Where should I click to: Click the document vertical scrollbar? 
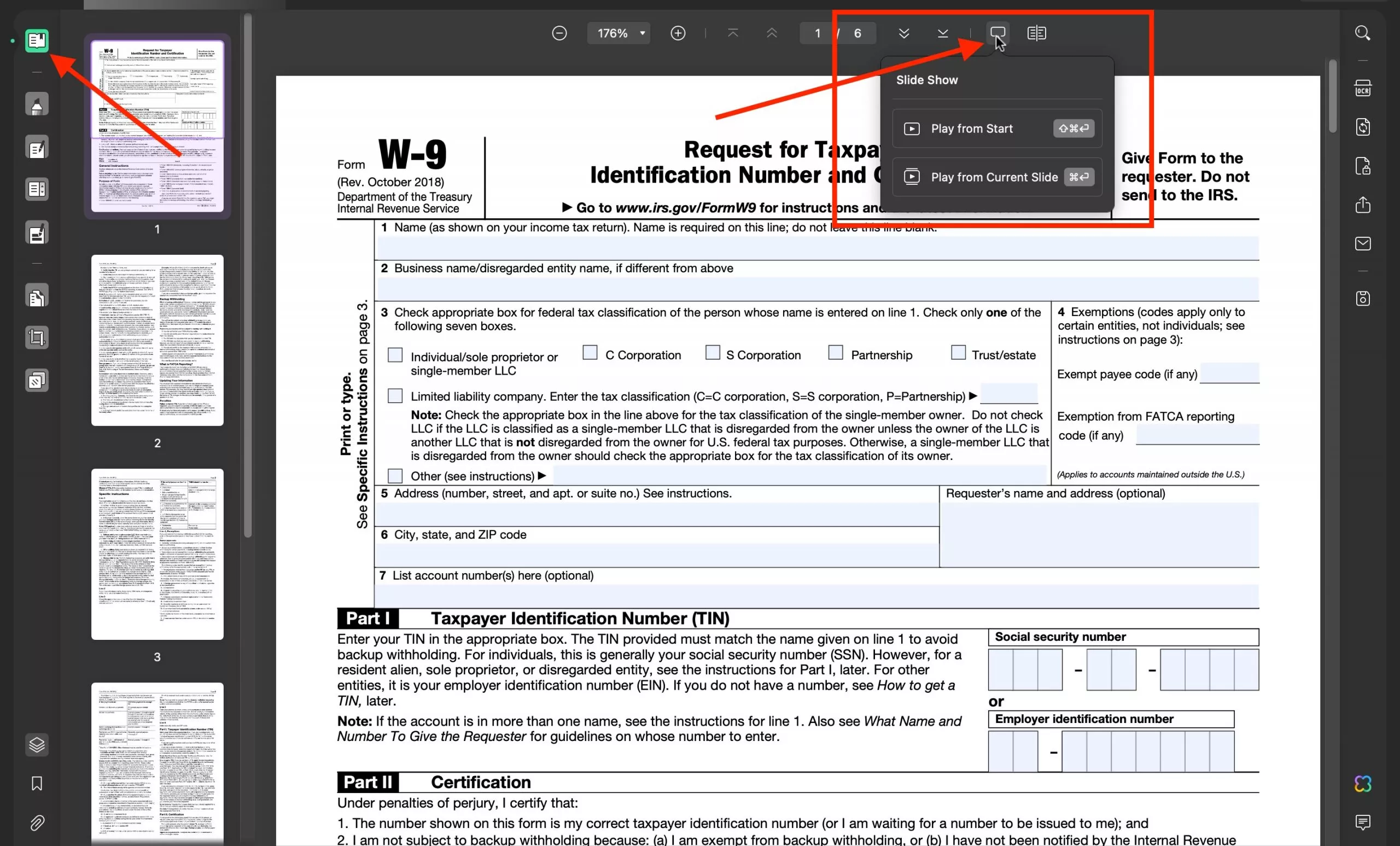tap(1332, 97)
